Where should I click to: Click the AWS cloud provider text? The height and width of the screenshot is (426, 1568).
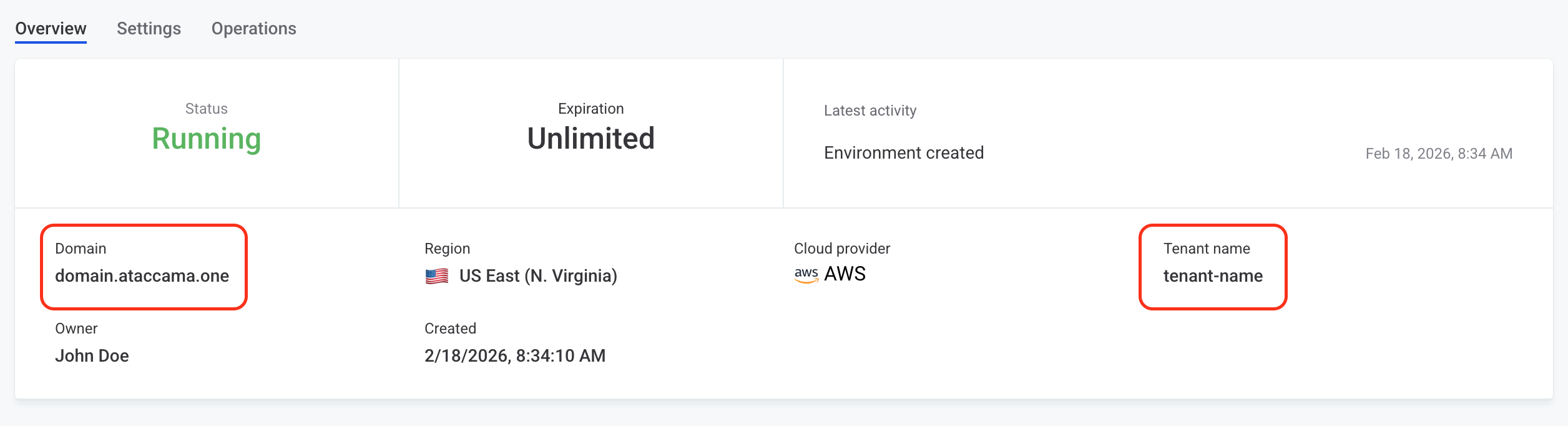[x=845, y=274]
